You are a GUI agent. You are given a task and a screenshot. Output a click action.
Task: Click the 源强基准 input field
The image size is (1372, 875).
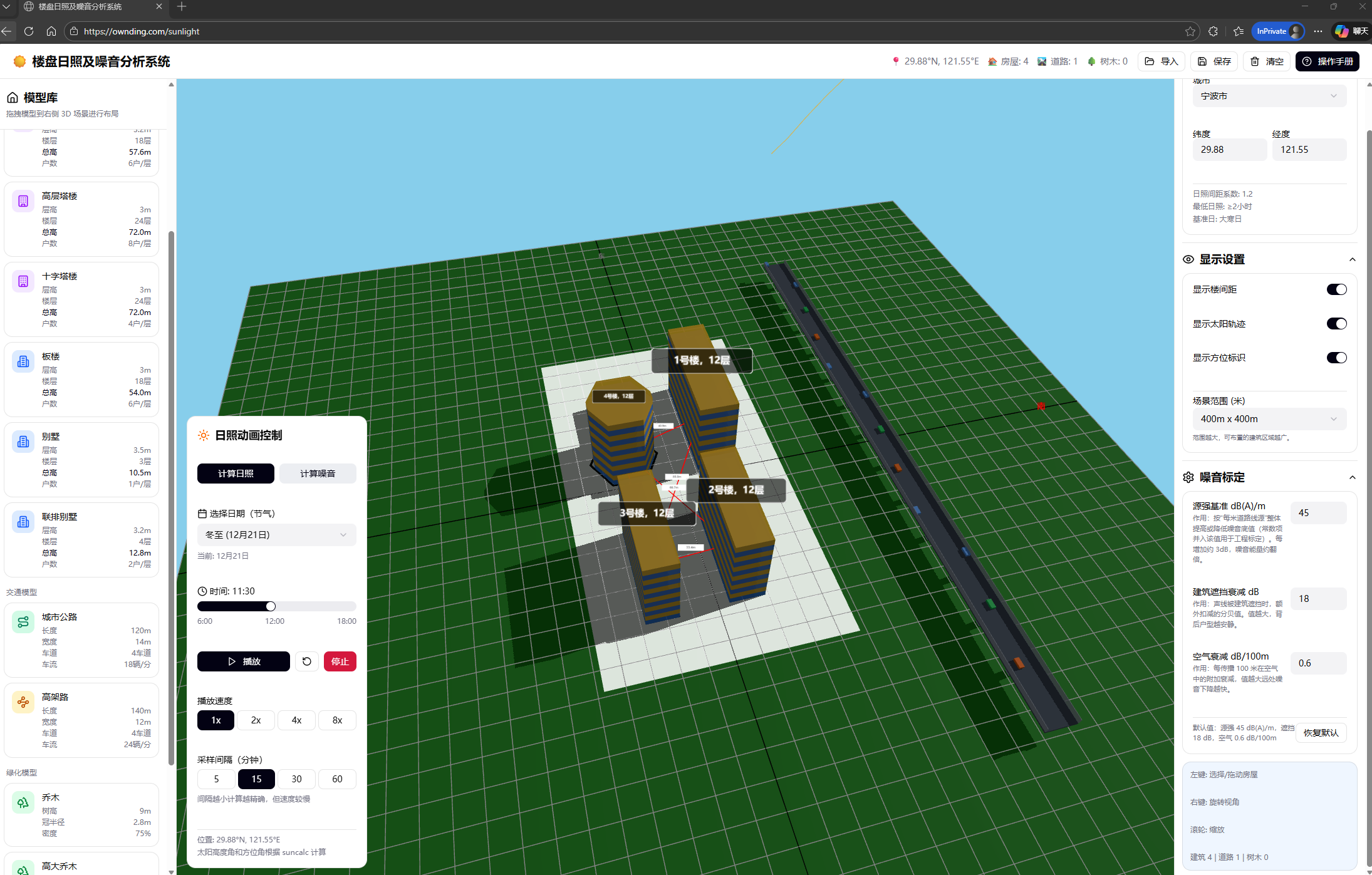tap(1318, 513)
